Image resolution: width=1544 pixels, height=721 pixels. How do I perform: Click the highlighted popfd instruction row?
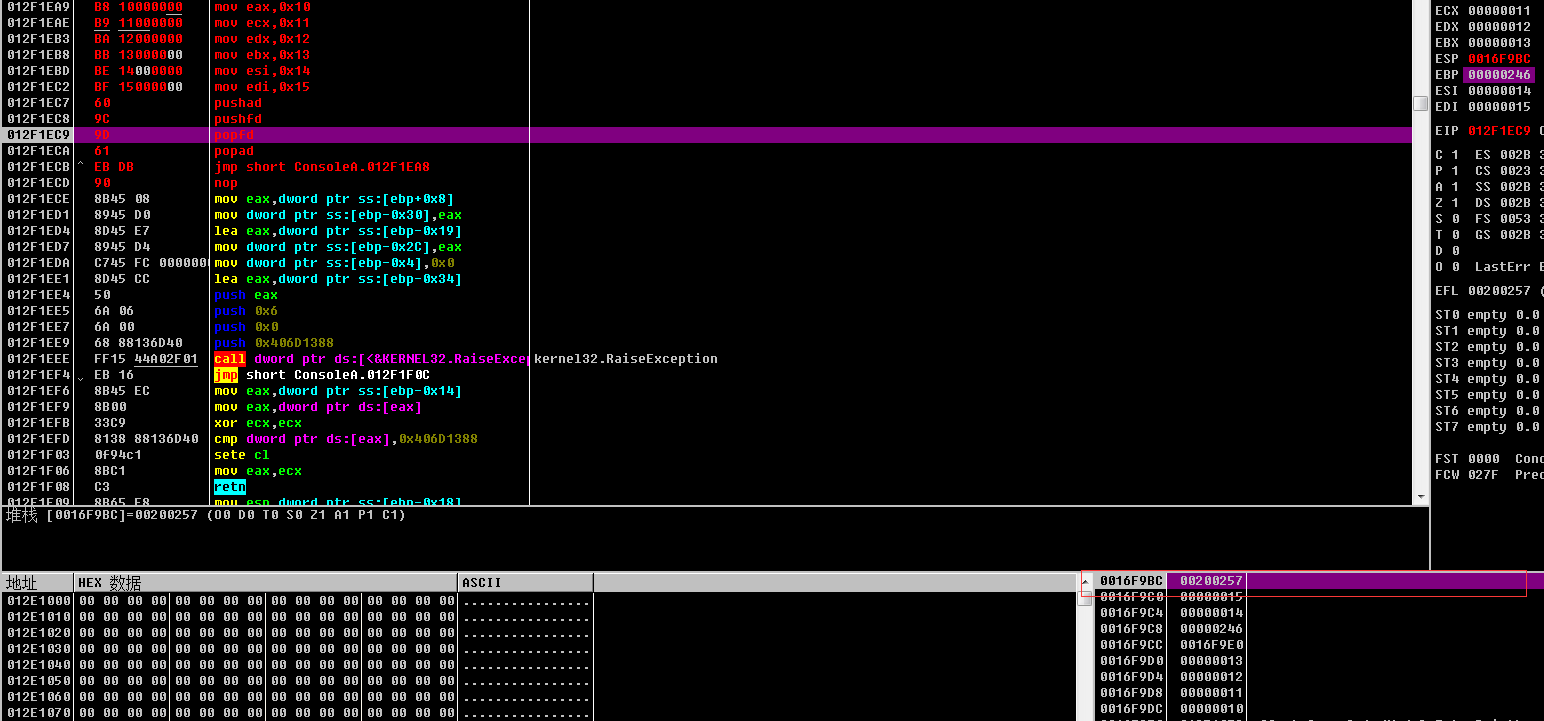click(x=707, y=135)
